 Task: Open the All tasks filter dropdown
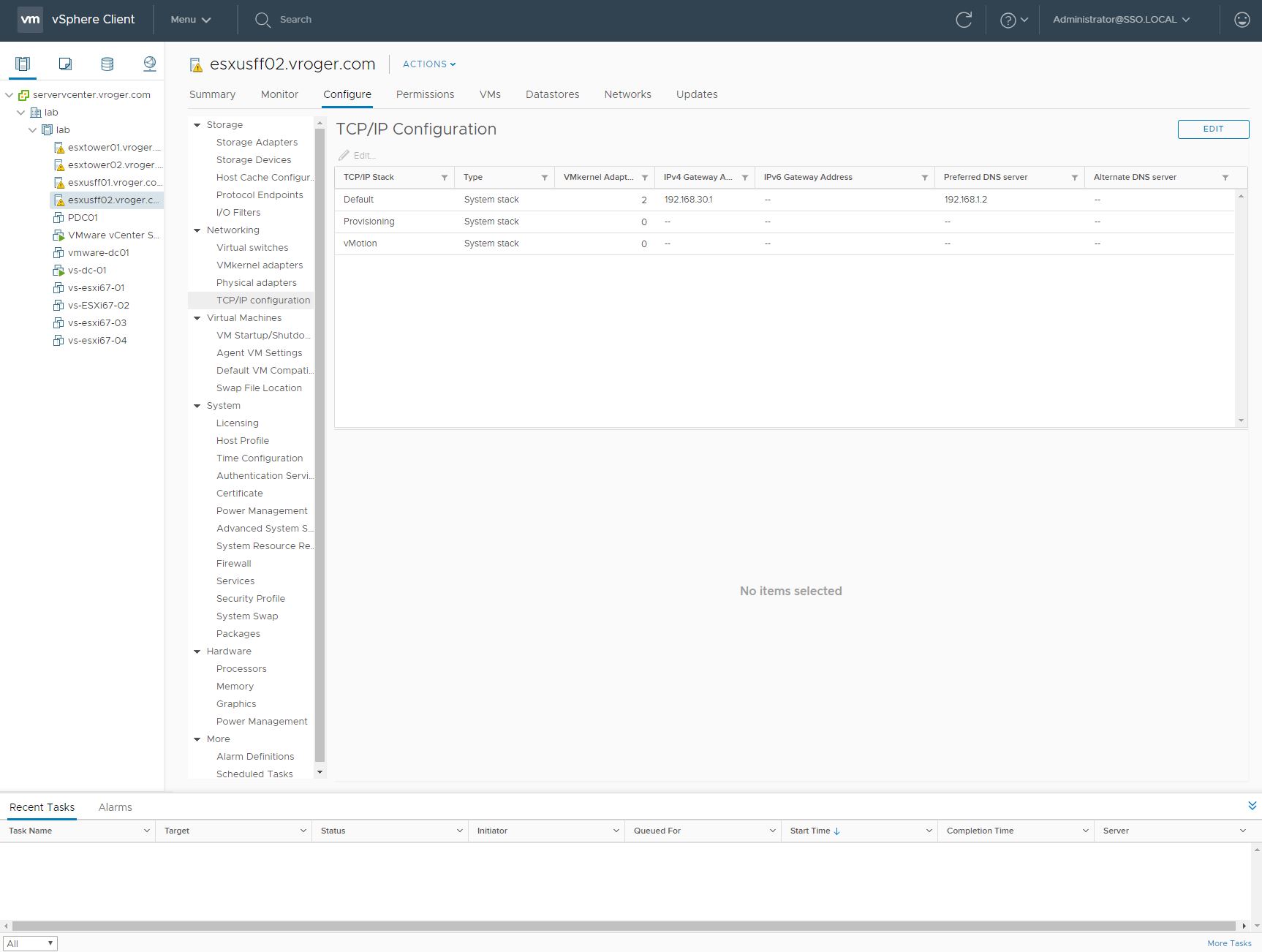[30, 943]
